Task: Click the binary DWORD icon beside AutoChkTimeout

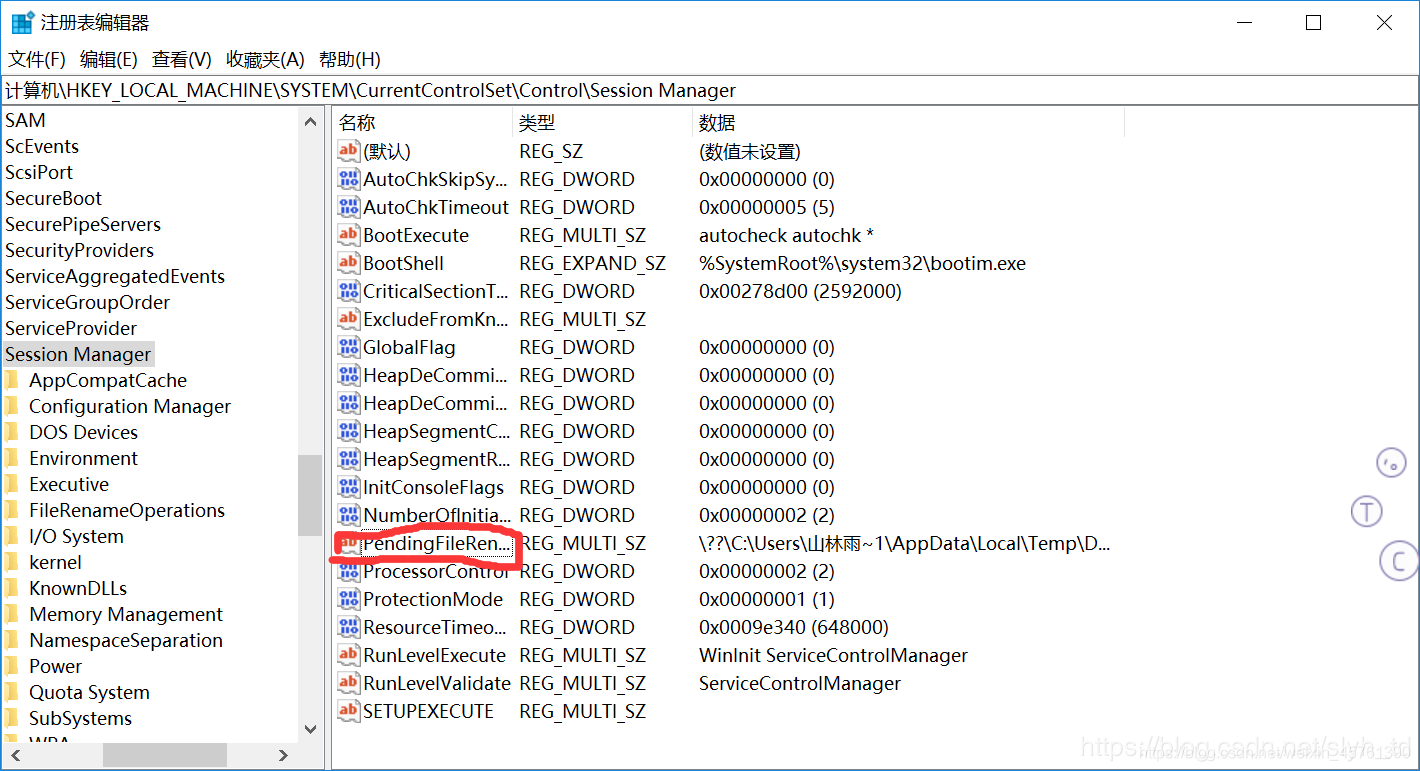Action: [348, 207]
